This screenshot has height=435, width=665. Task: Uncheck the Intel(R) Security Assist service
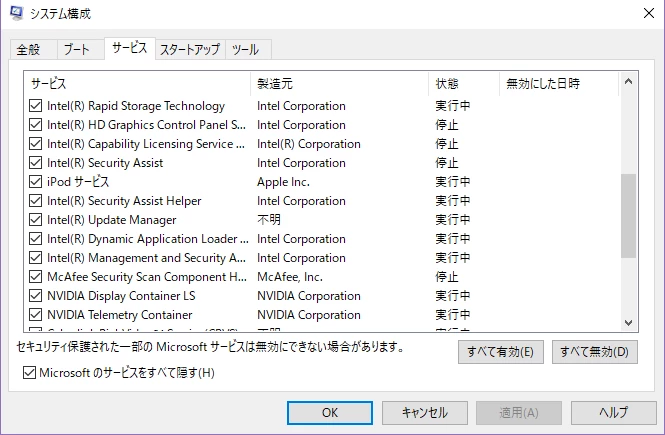[x=36, y=163]
